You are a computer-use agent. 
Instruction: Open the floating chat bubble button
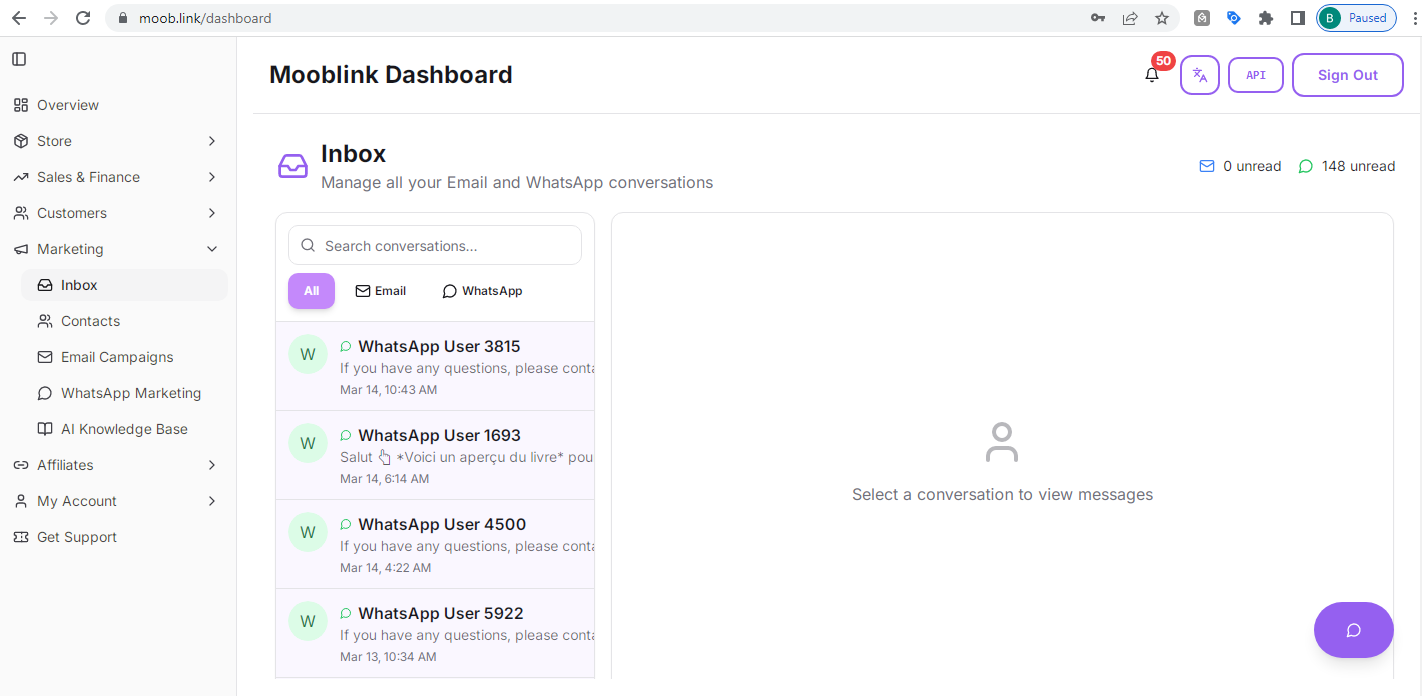coord(1353,630)
